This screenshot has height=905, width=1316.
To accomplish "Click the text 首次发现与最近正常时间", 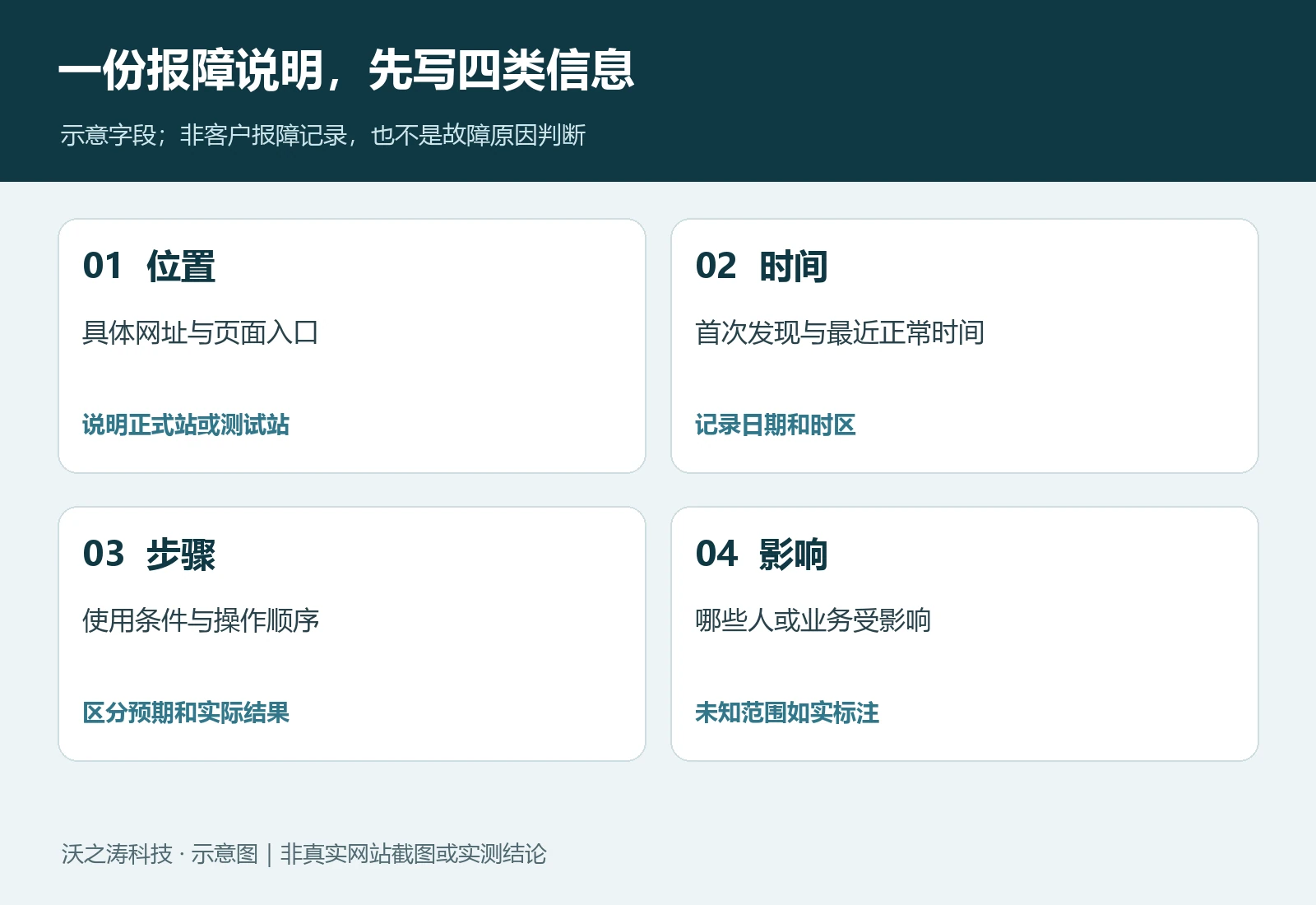I will [840, 332].
